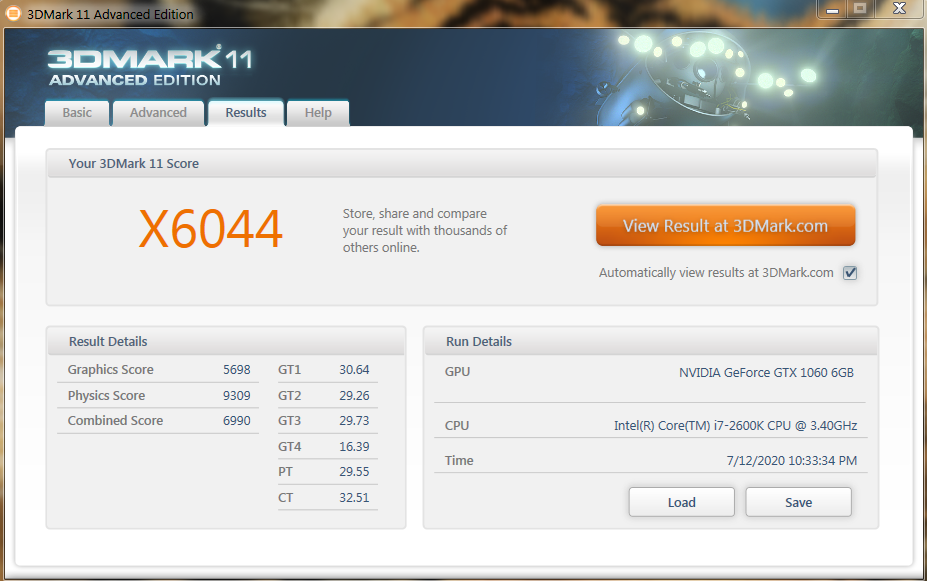
Task: Minimize the 3DMark 11 window
Action: click(x=832, y=9)
